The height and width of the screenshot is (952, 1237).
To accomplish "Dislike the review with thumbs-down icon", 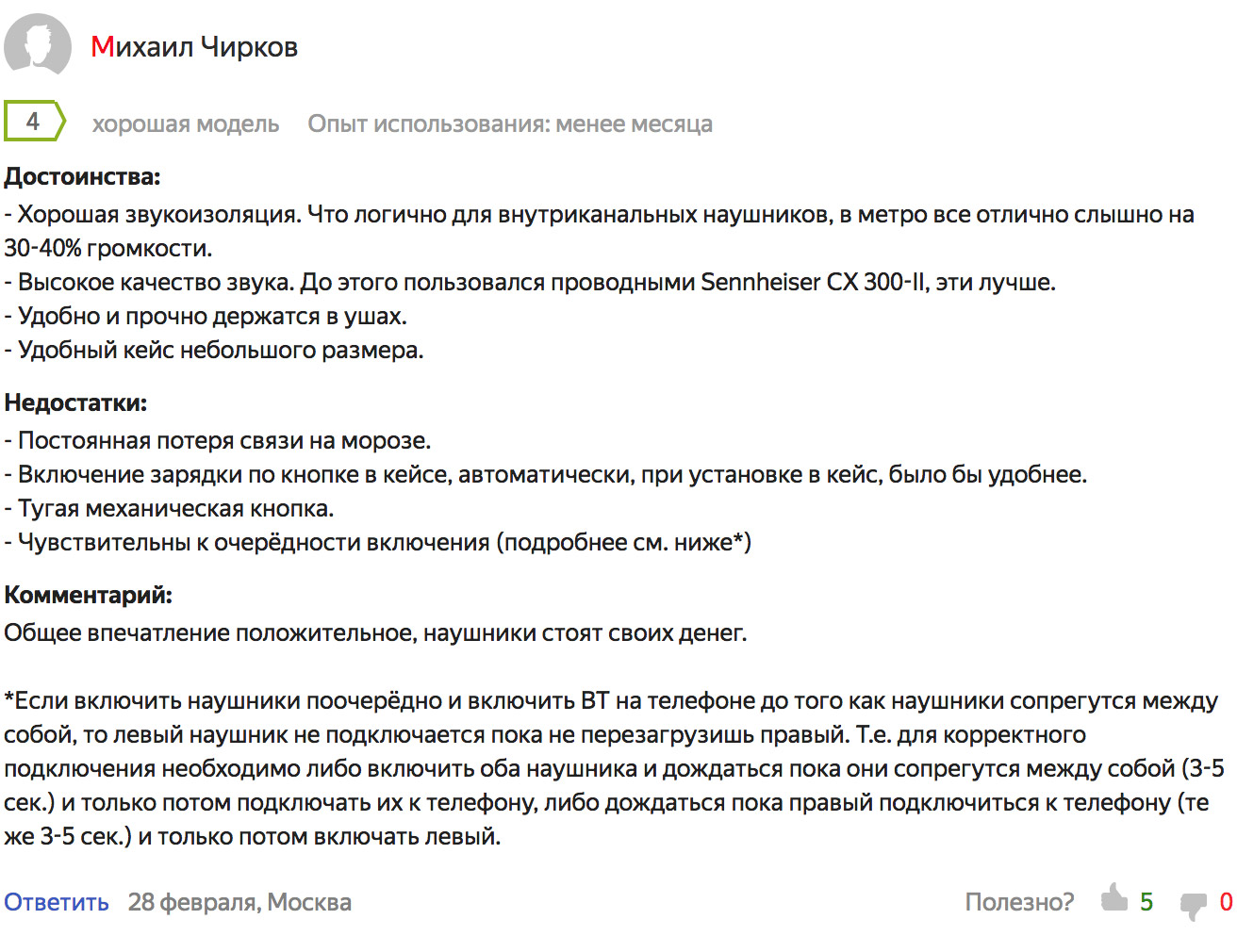I will coord(1193,905).
